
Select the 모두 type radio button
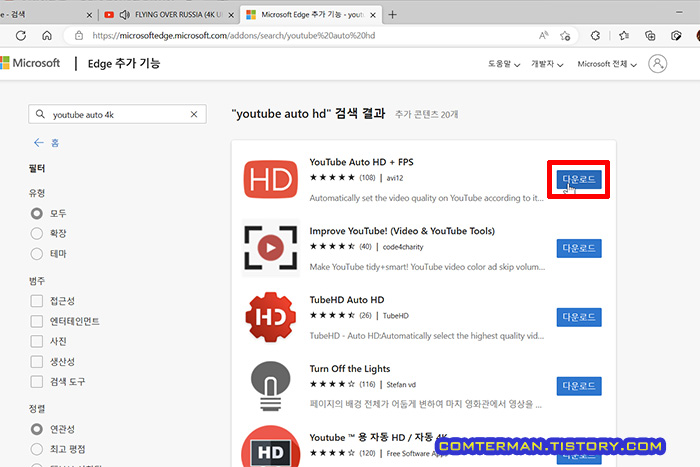pos(37,213)
